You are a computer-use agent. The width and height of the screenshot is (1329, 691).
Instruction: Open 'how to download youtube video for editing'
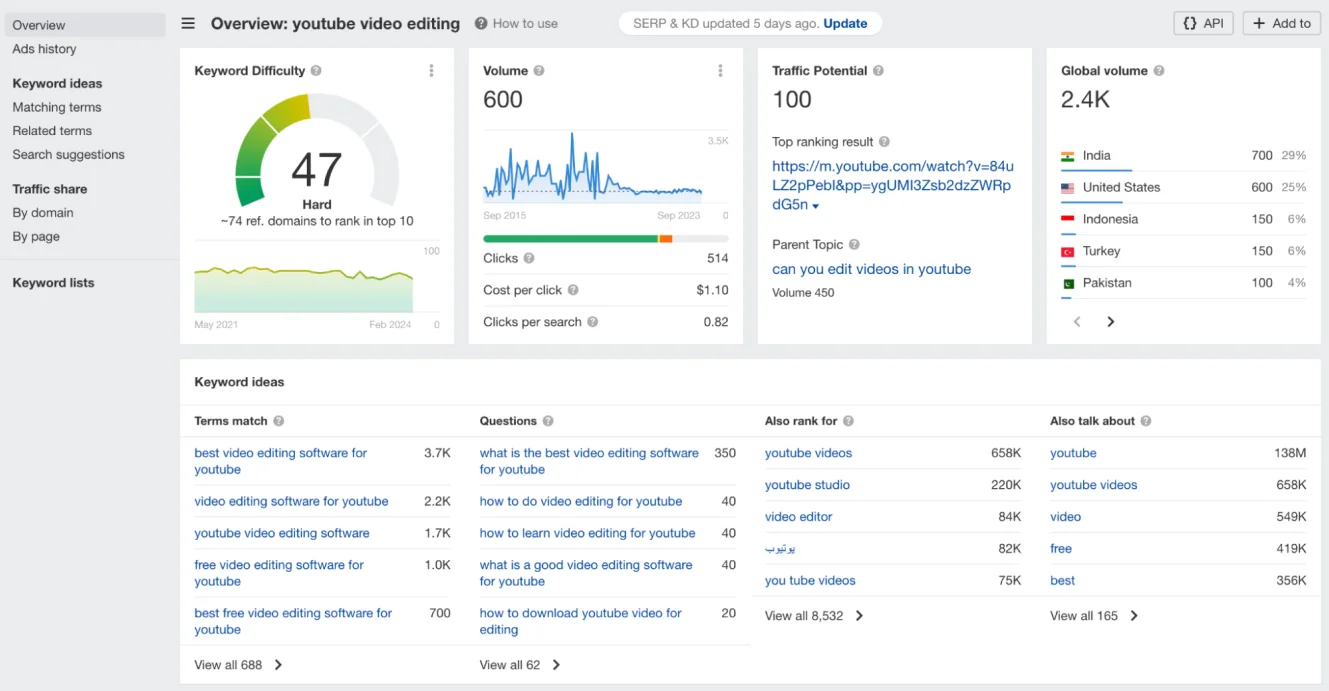coord(580,621)
